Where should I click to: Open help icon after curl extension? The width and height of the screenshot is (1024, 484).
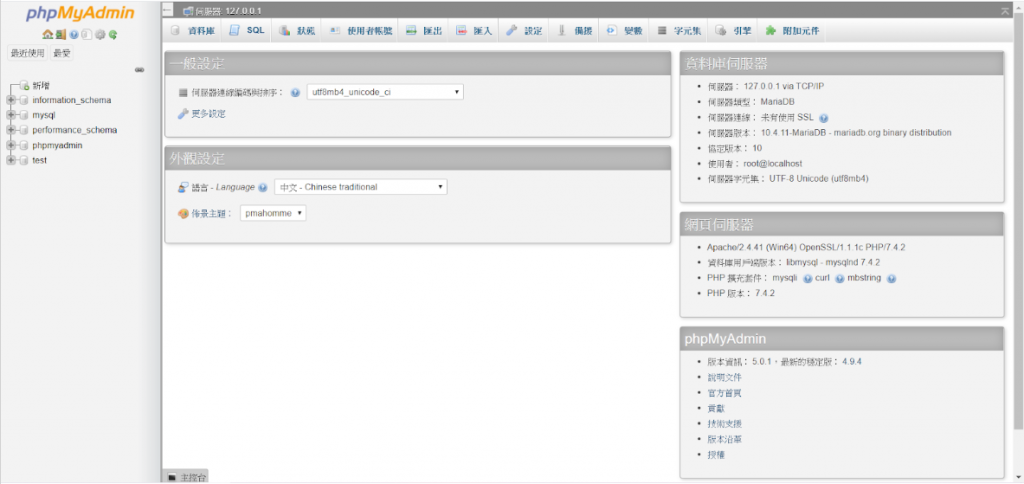point(840,278)
